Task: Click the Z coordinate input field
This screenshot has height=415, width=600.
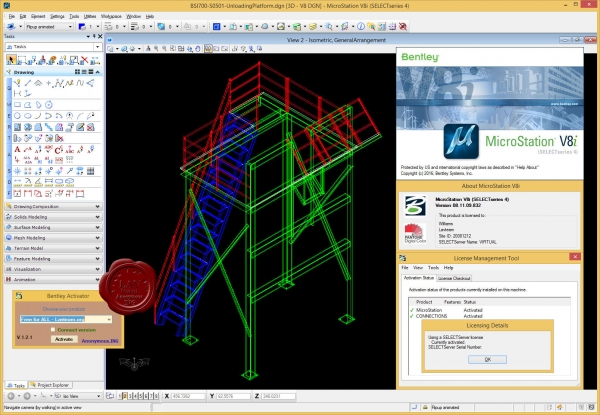Action: click(x=278, y=396)
